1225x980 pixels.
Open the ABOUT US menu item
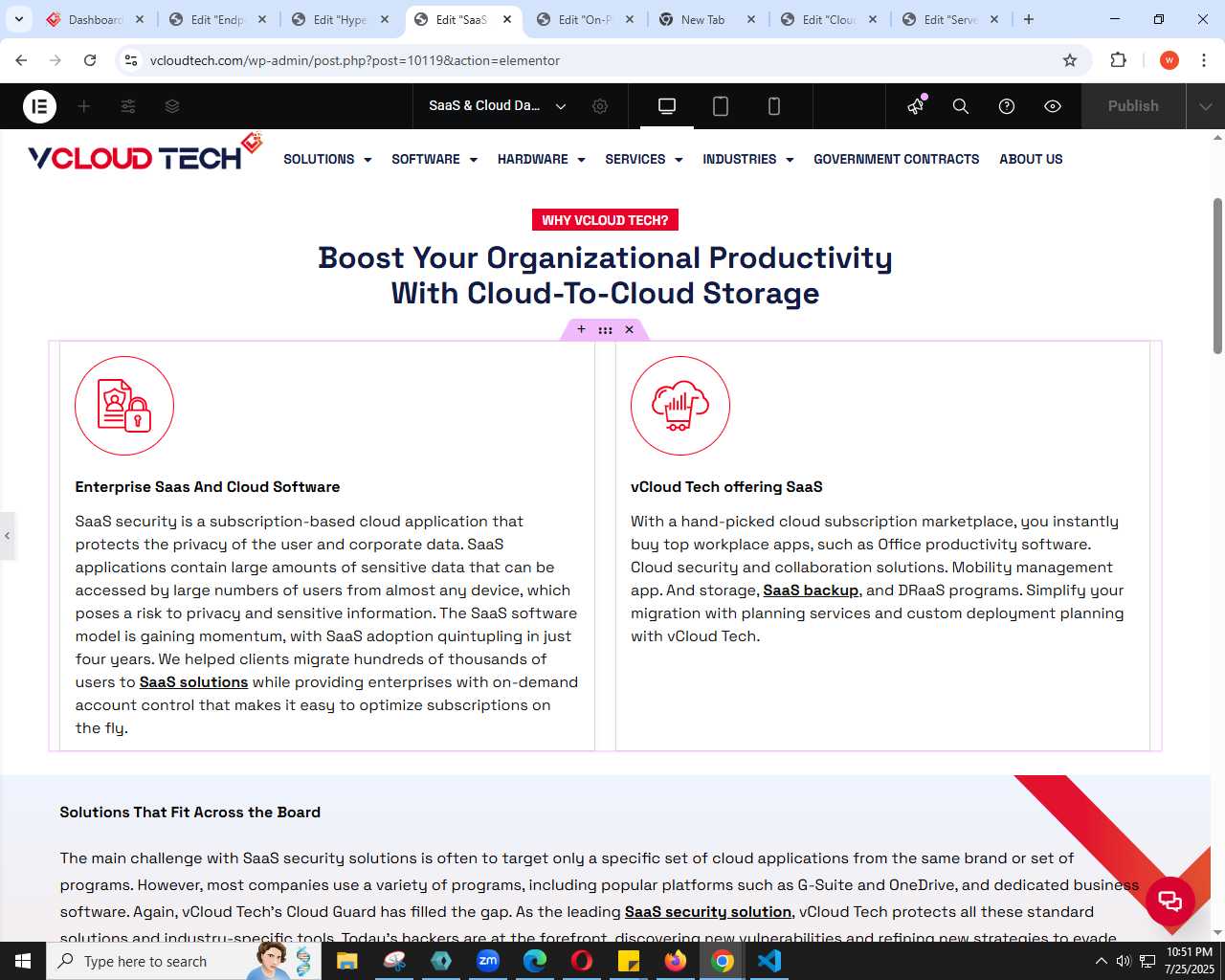(x=1031, y=159)
